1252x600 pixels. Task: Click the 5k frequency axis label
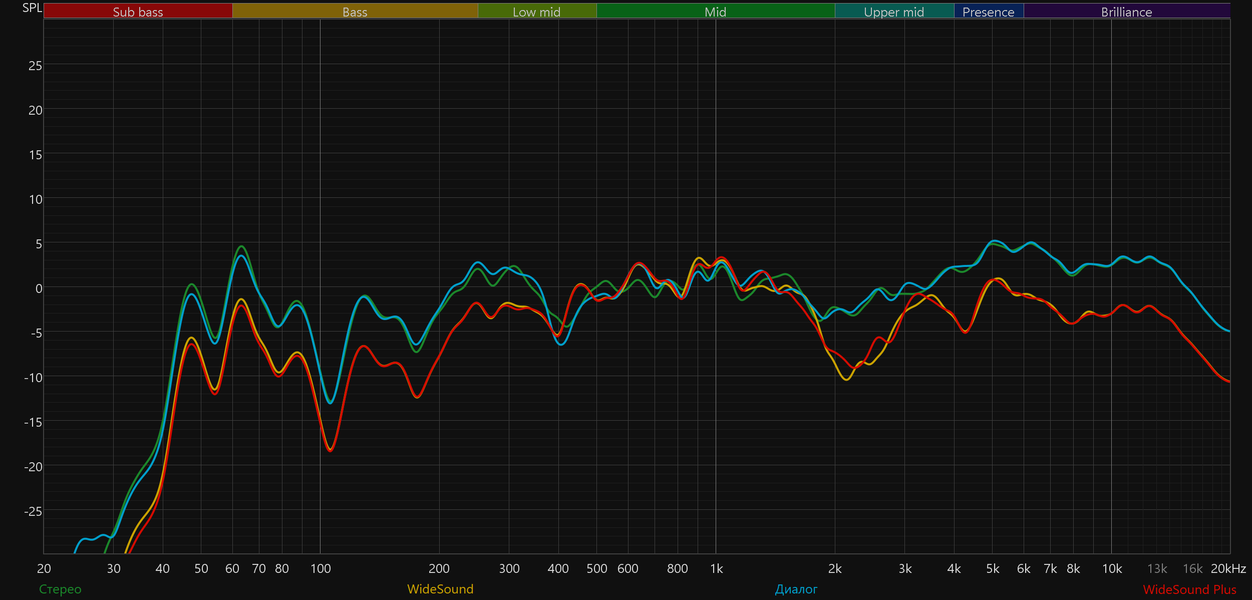click(x=993, y=568)
